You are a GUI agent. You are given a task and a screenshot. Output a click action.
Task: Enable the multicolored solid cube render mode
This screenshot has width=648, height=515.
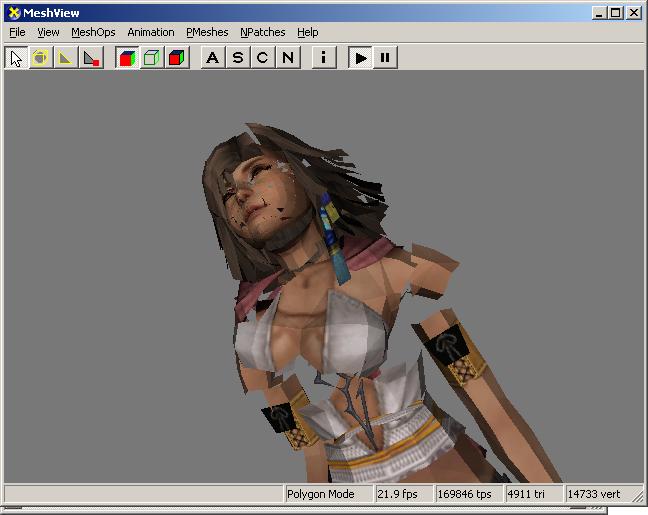coord(127,57)
